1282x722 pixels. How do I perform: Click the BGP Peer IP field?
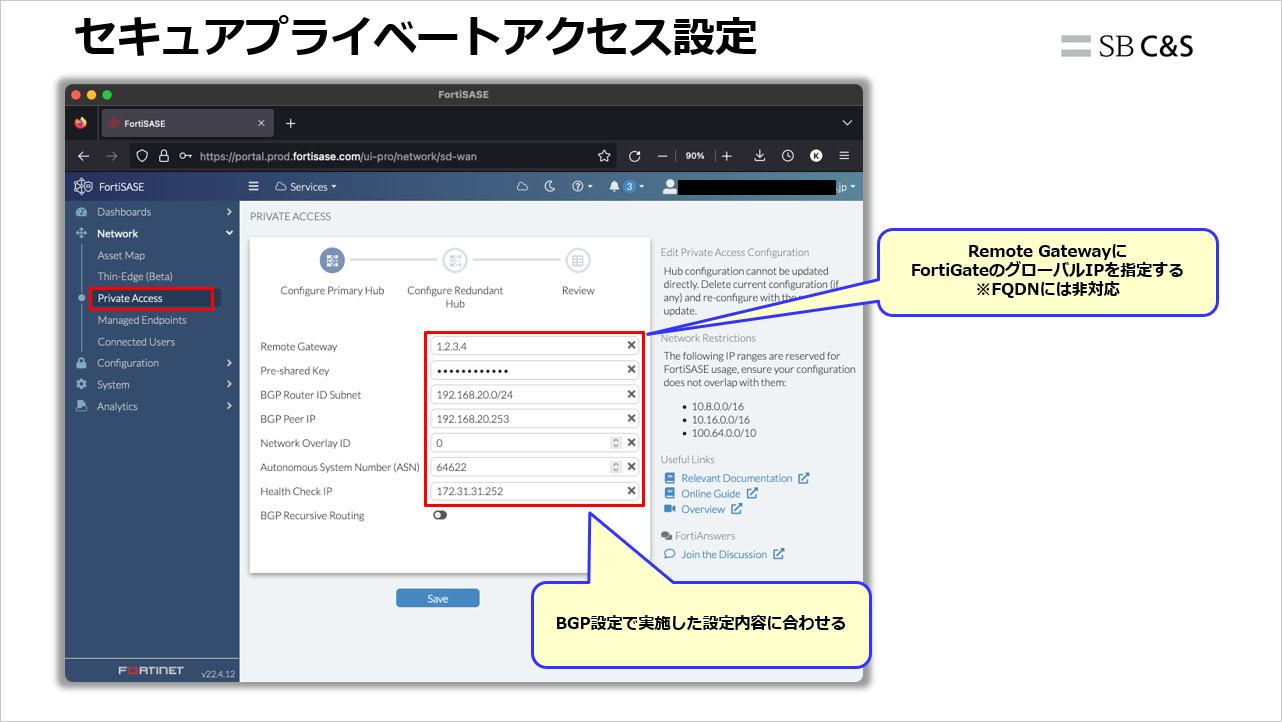point(535,419)
